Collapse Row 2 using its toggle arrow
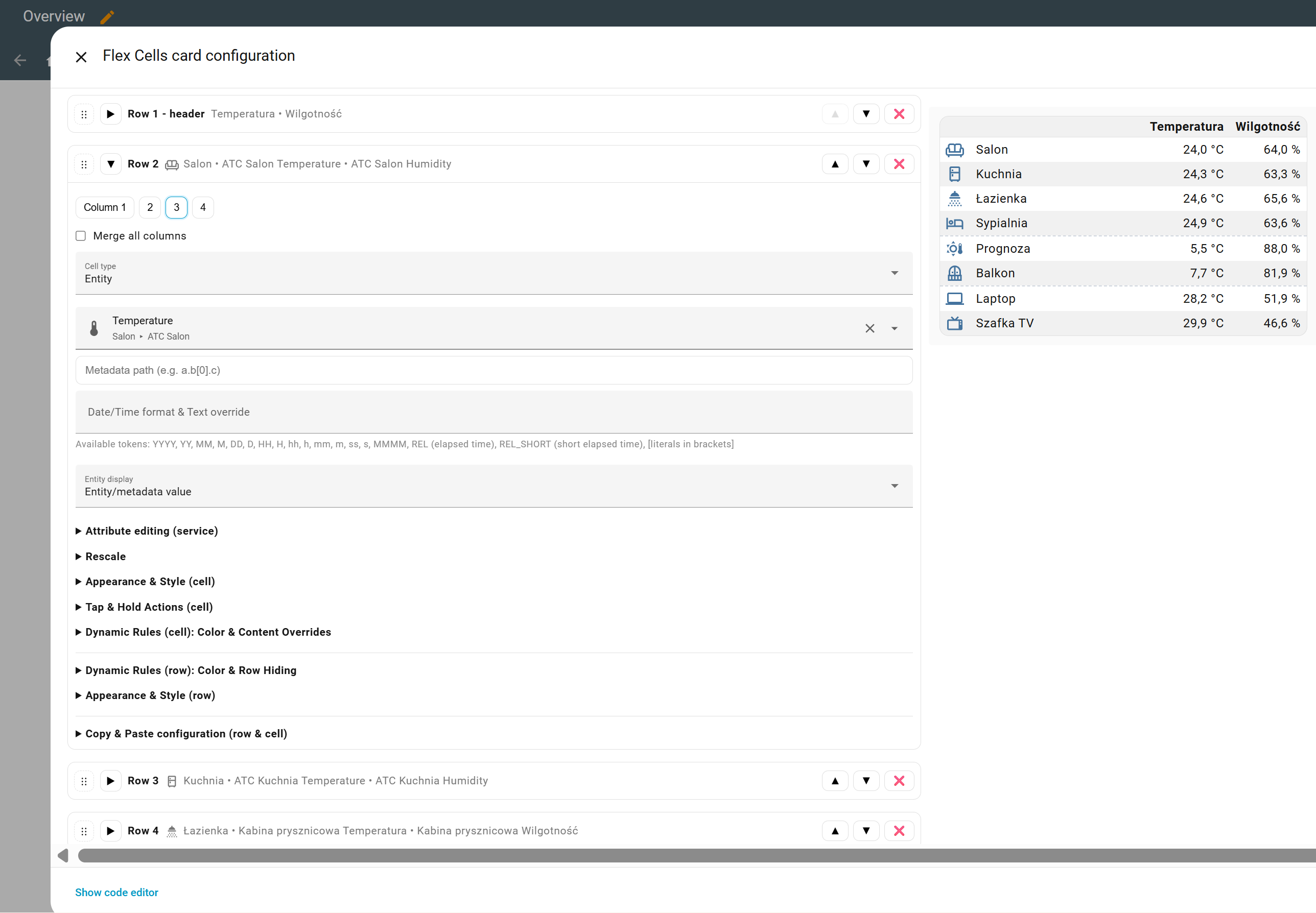The width and height of the screenshot is (1316, 913). (x=110, y=164)
